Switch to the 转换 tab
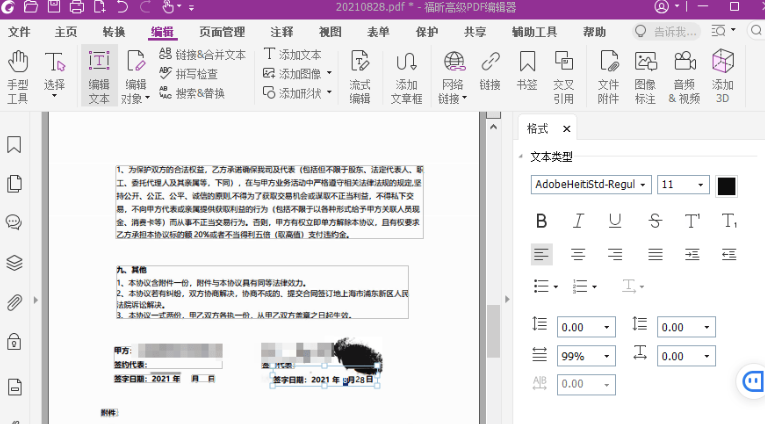 (x=114, y=32)
